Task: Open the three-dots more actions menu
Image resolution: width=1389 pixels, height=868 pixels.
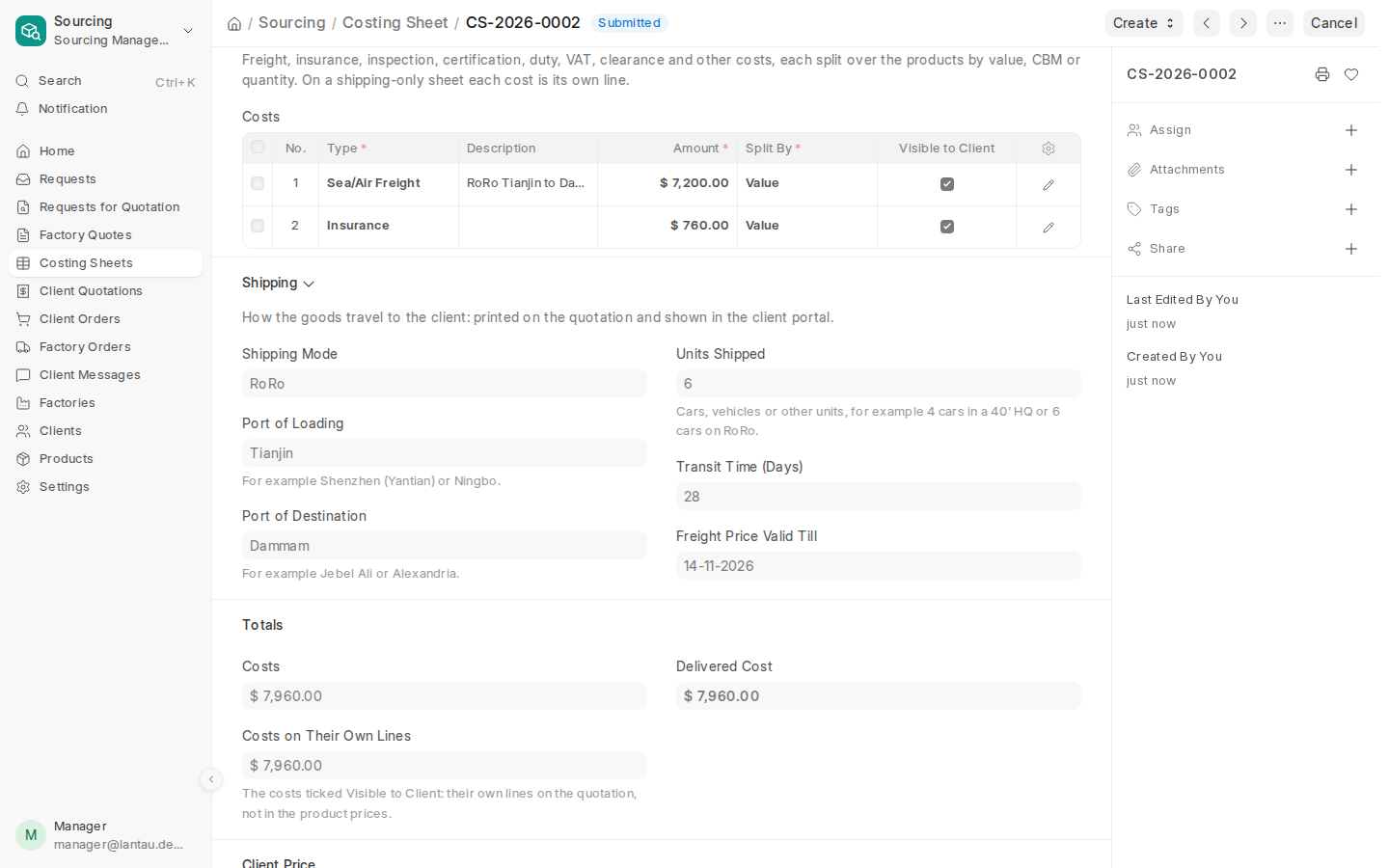Action: tap(1280, 23)
